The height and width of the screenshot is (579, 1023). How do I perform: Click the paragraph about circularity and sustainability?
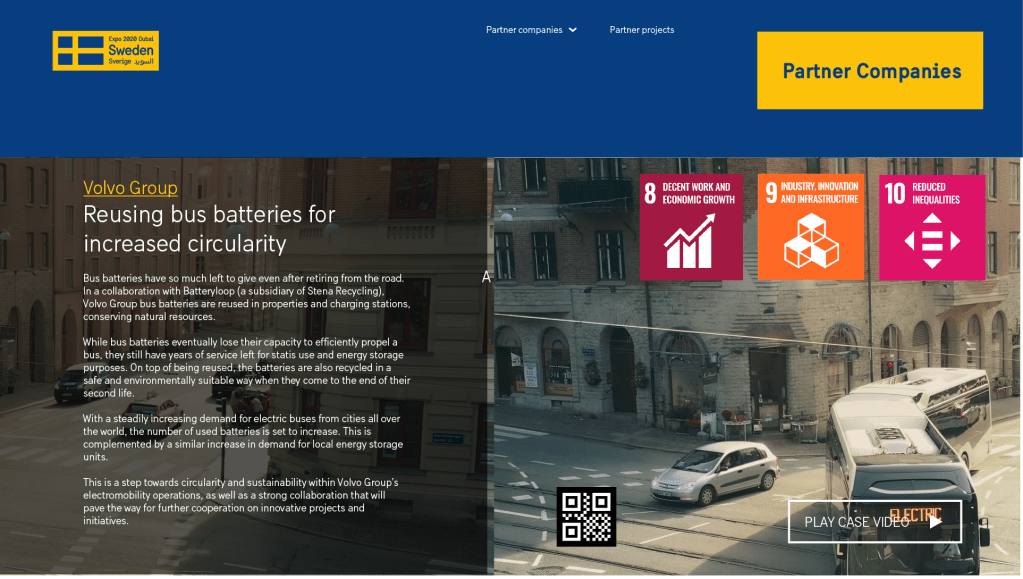pos(241,501)
